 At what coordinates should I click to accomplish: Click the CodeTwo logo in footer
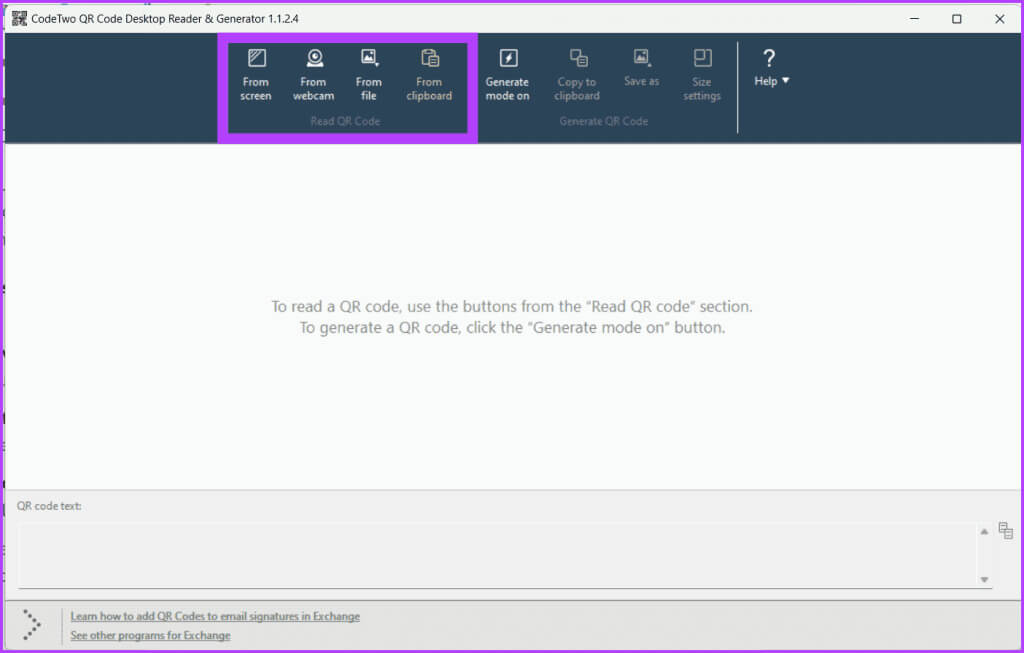pyautogui.click(x=31, y=625)
